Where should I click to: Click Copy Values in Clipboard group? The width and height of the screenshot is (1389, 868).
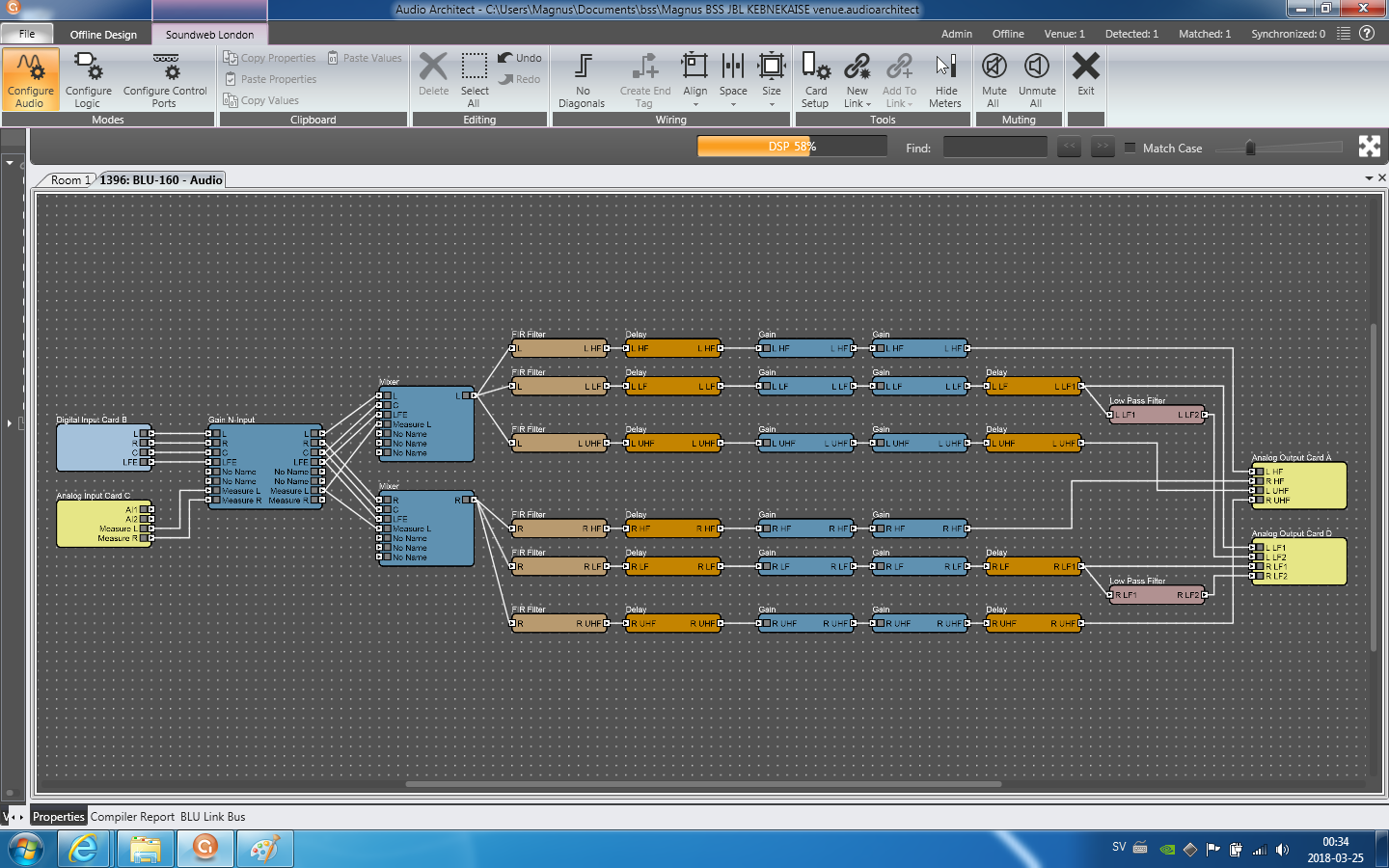(261, 100)
